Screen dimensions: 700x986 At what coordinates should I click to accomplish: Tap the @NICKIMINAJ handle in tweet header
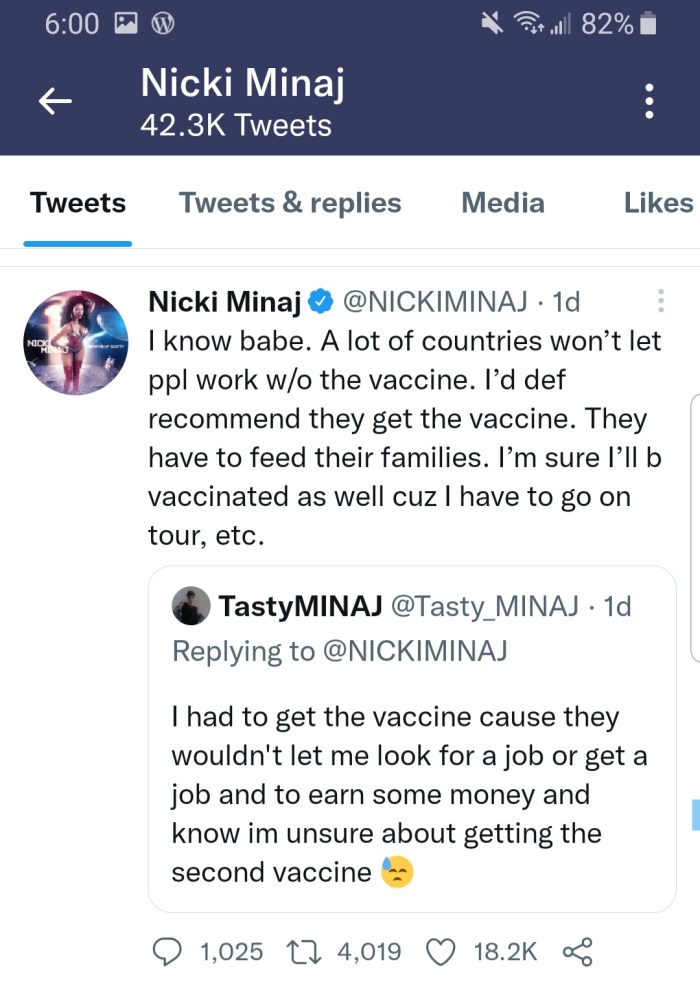click(441, 300)
